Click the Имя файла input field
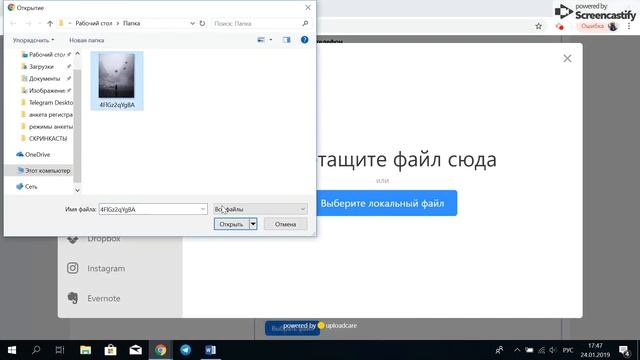 [149, 209]
